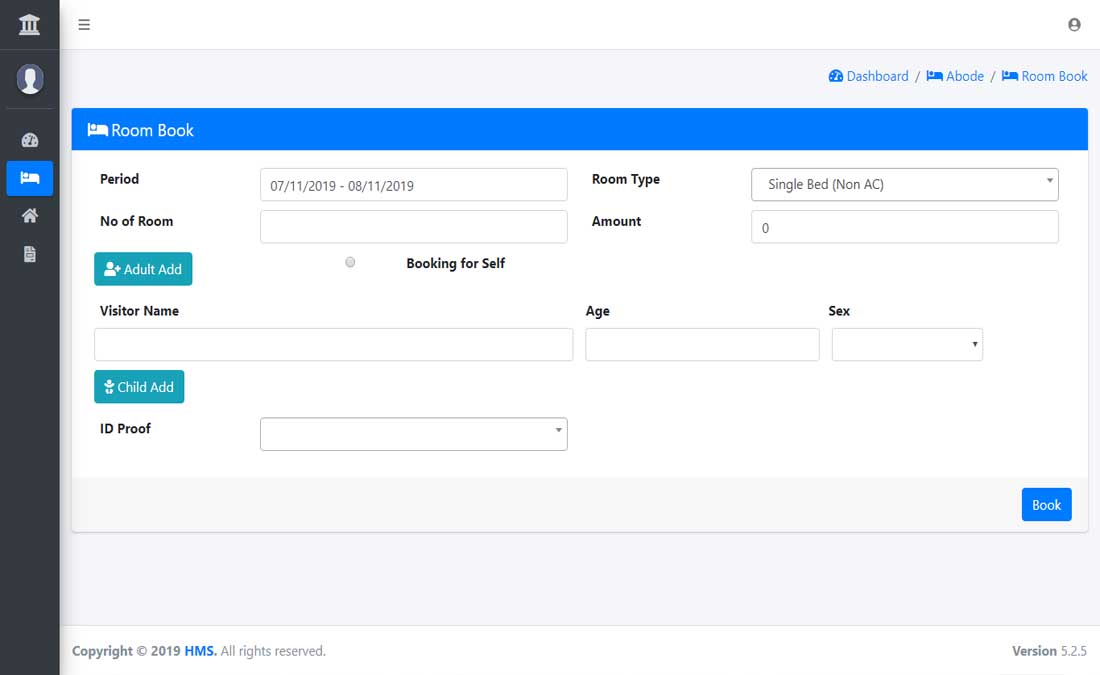Click the institution logo at top left
The width and height of the screenshot is (1100, 675).
pos(29,23)
